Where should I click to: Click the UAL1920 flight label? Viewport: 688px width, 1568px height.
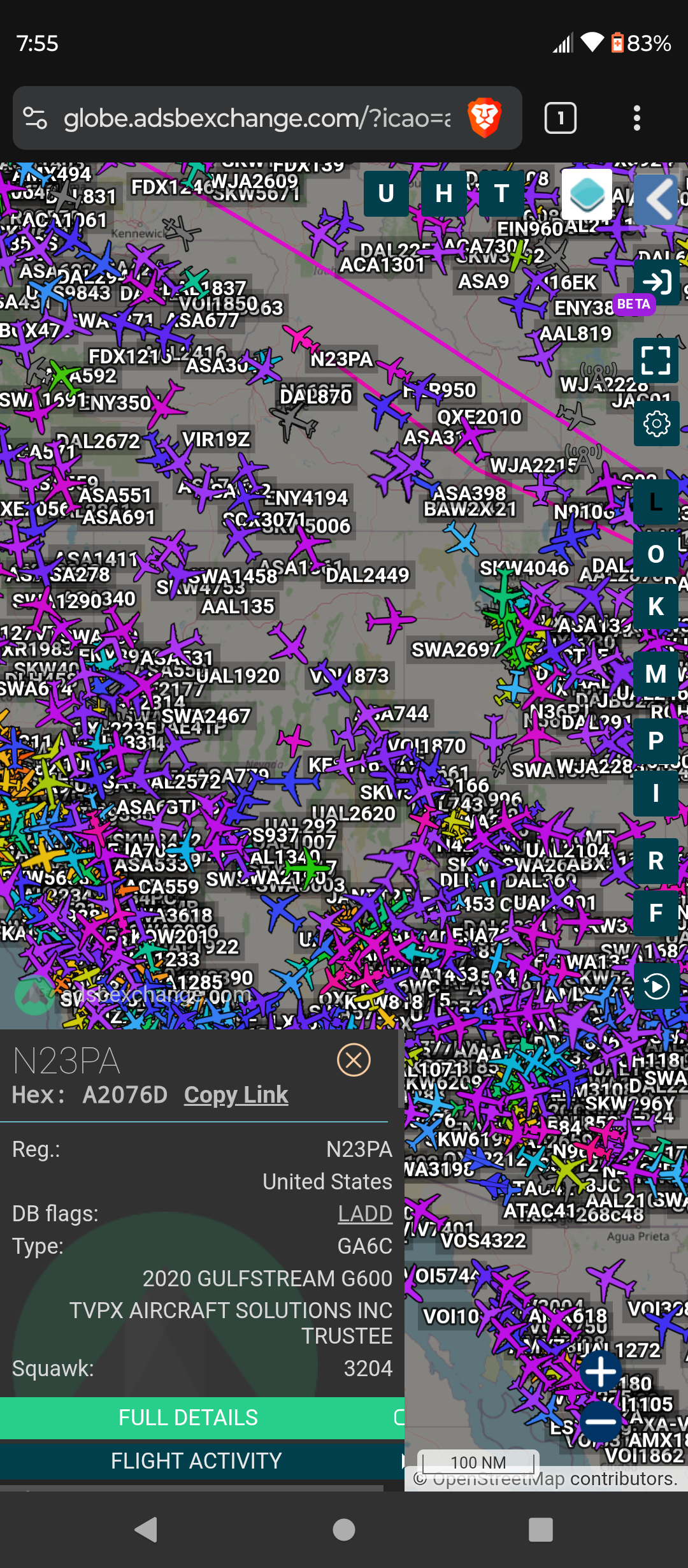pos(238,676)
